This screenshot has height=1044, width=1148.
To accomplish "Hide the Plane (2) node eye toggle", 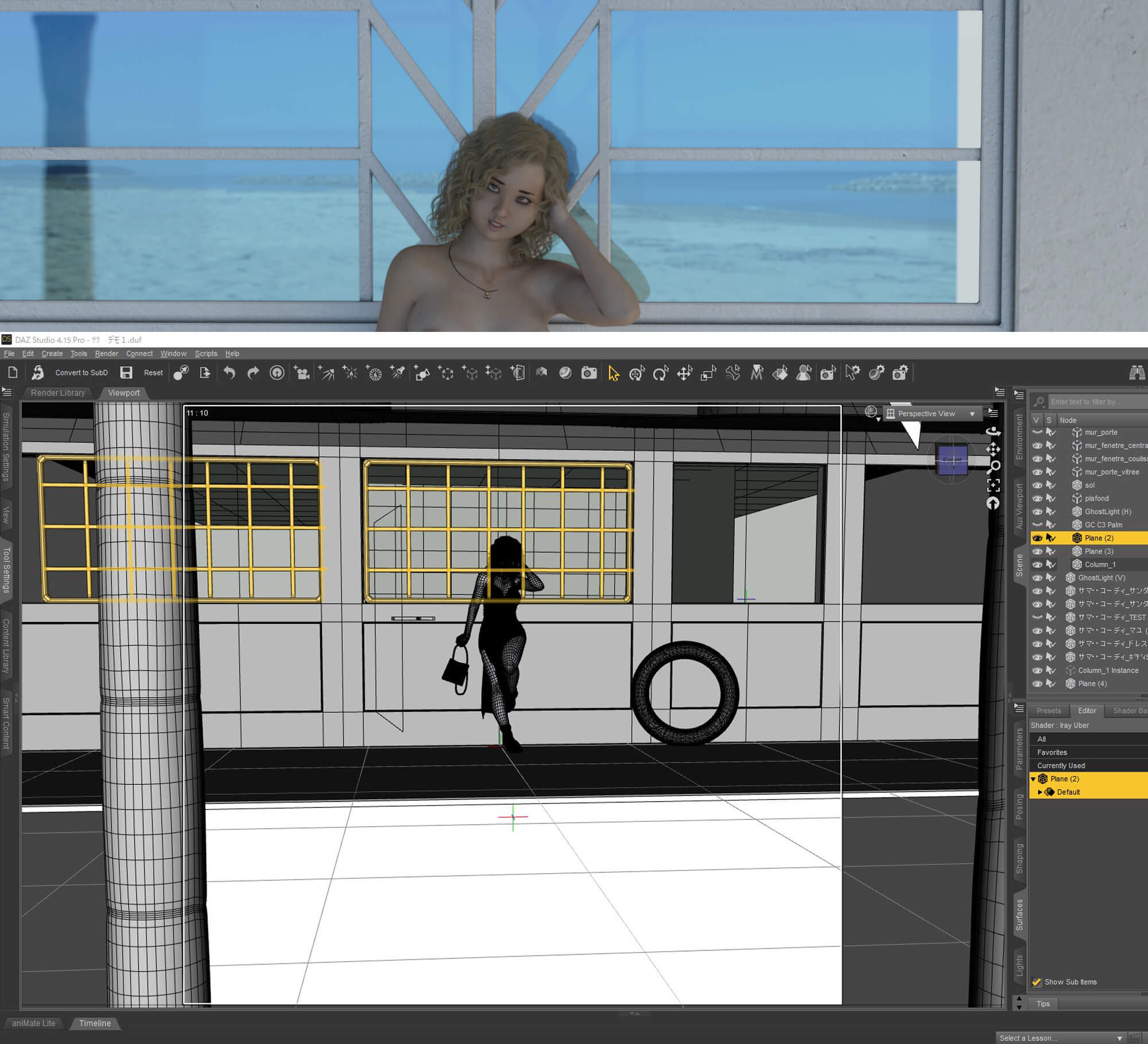I will pyautogui.click(x=1037, y=538).
